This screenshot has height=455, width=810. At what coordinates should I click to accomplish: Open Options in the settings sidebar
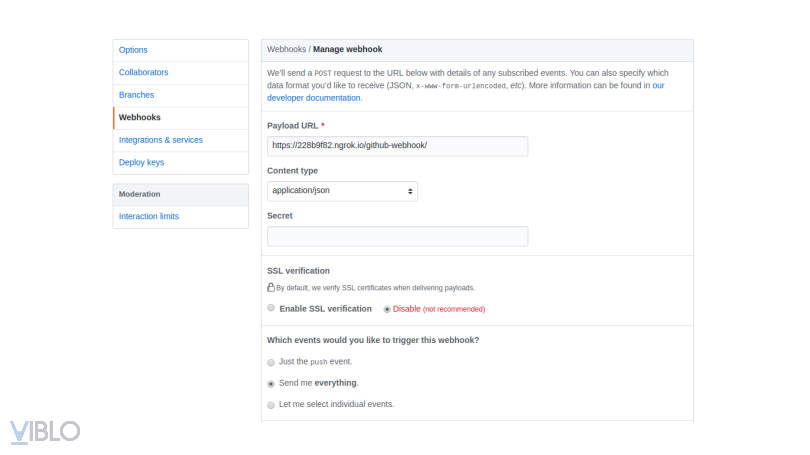point(133,50)
